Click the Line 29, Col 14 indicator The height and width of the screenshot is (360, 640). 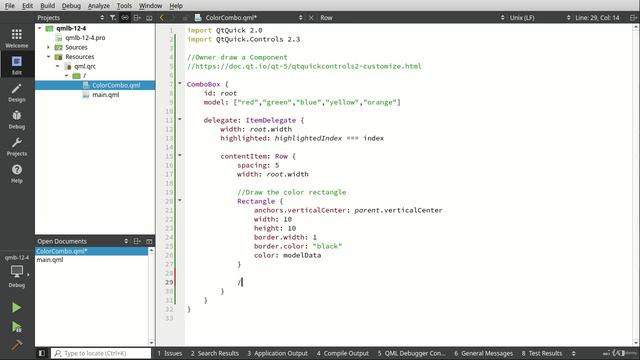(x=597, y=18)
